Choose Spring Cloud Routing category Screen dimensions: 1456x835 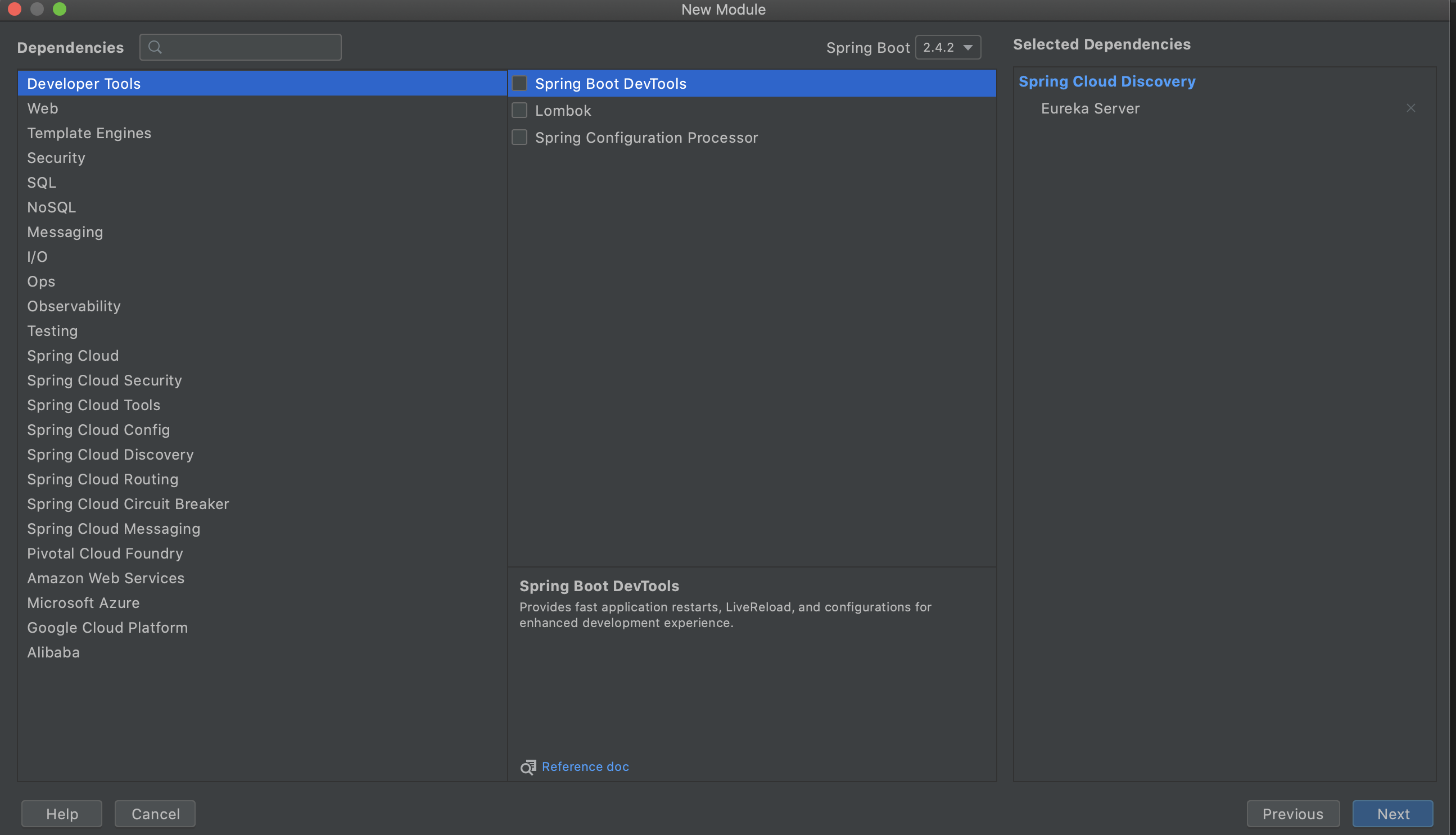pyautogui.click(x=103, y=479)
